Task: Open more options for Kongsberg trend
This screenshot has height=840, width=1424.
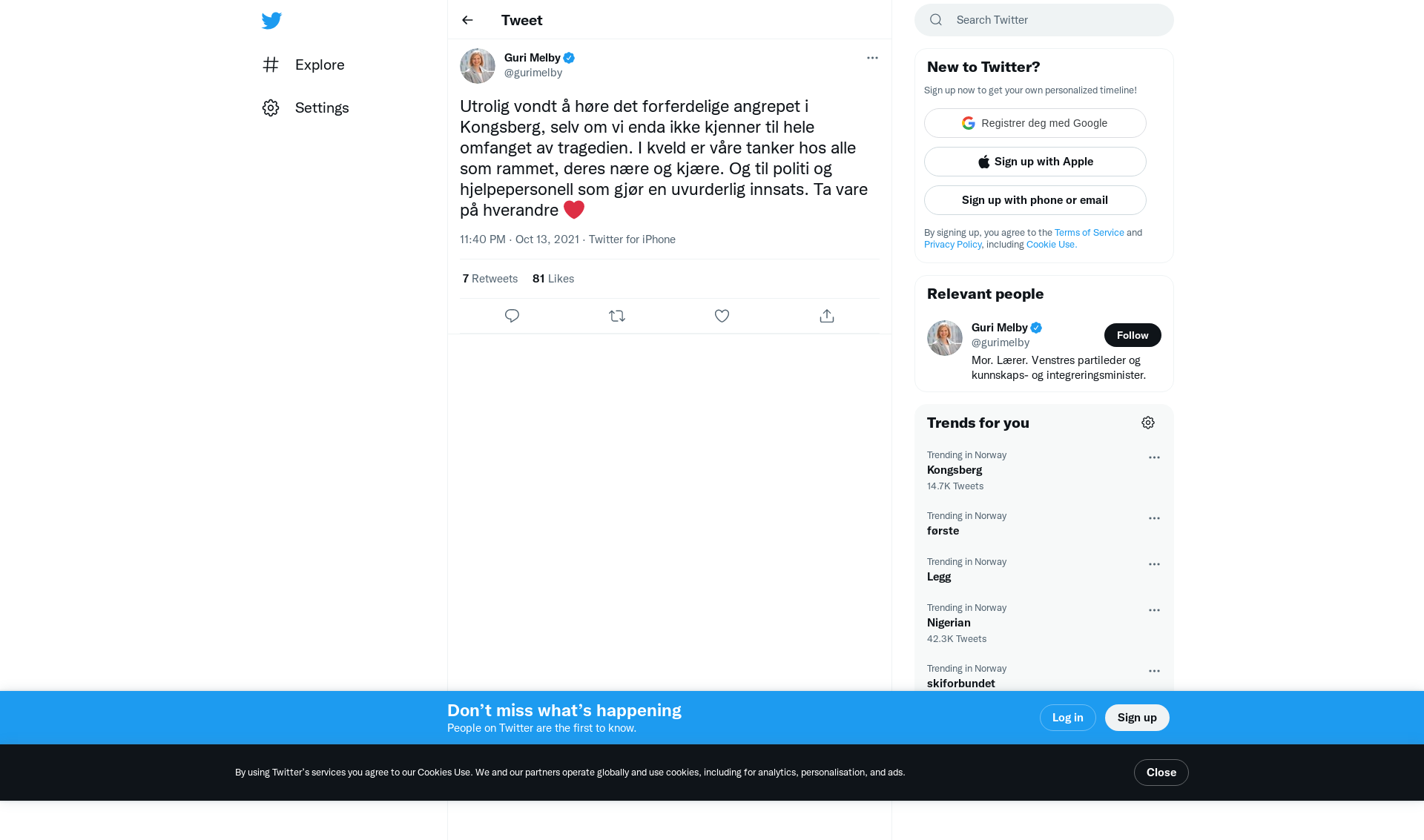Action: click(1154, 457)
